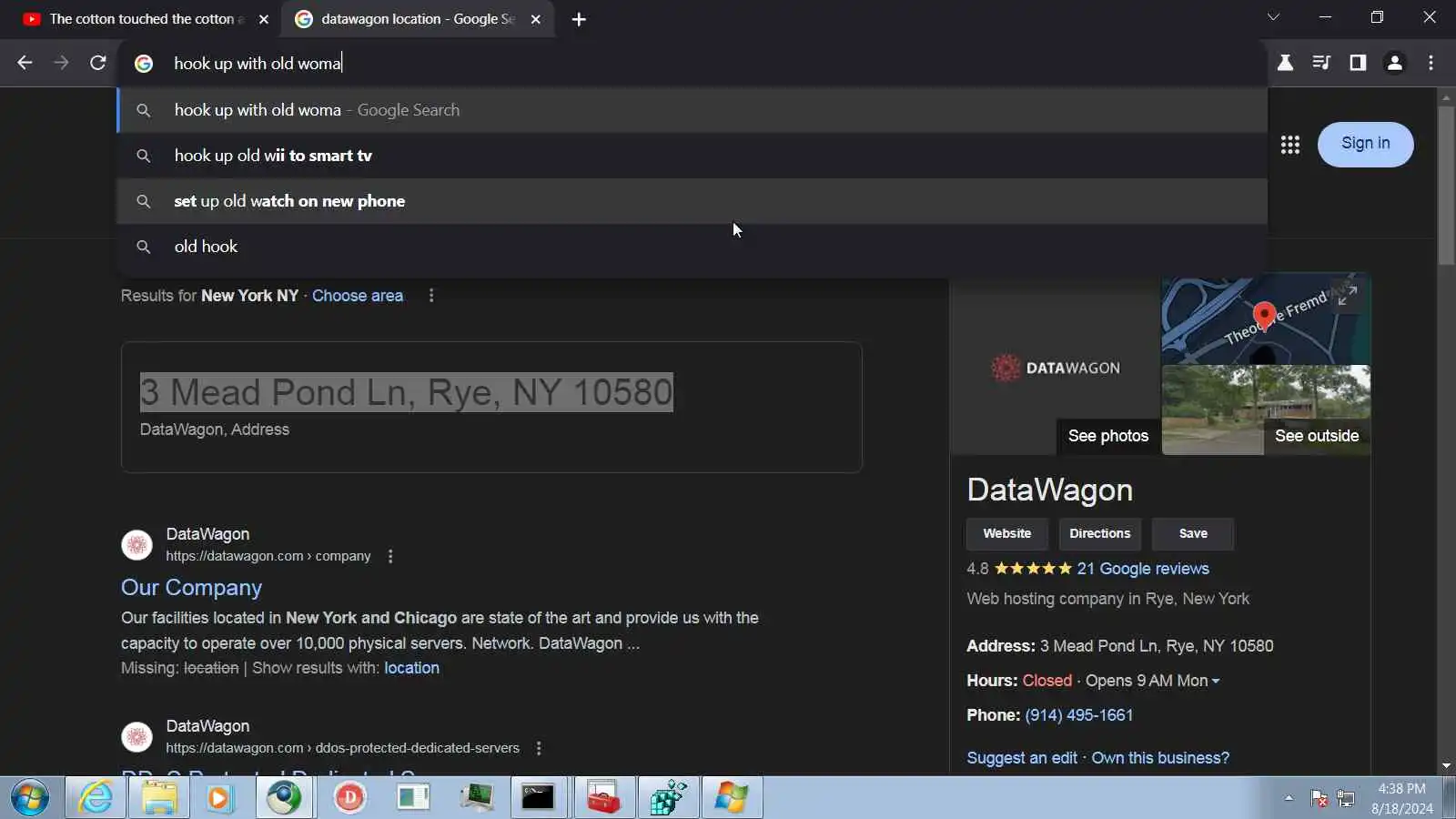Click the highlighted address 3 Mead Pond Ln
This screenshot has width=1456, height=819.
click(407, 392)
